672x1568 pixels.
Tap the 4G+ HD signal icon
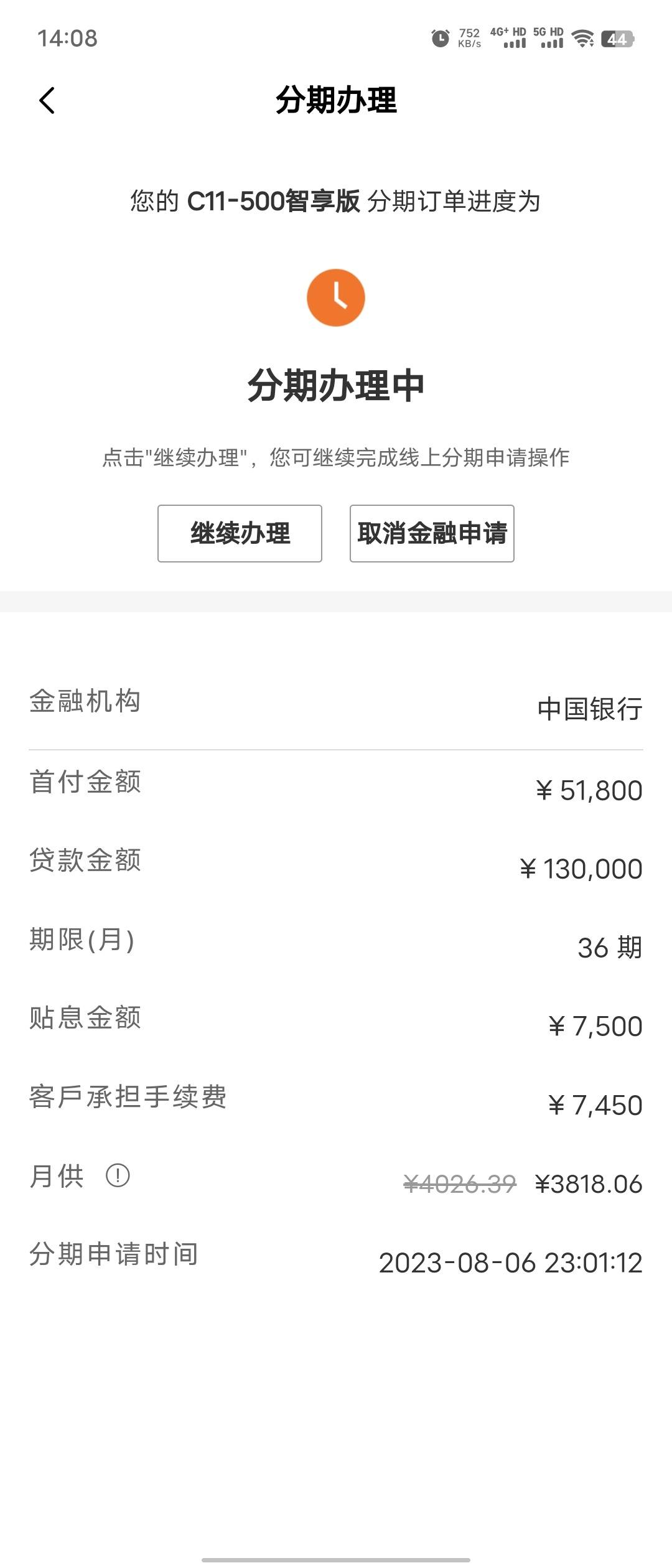tap(508, 37)
